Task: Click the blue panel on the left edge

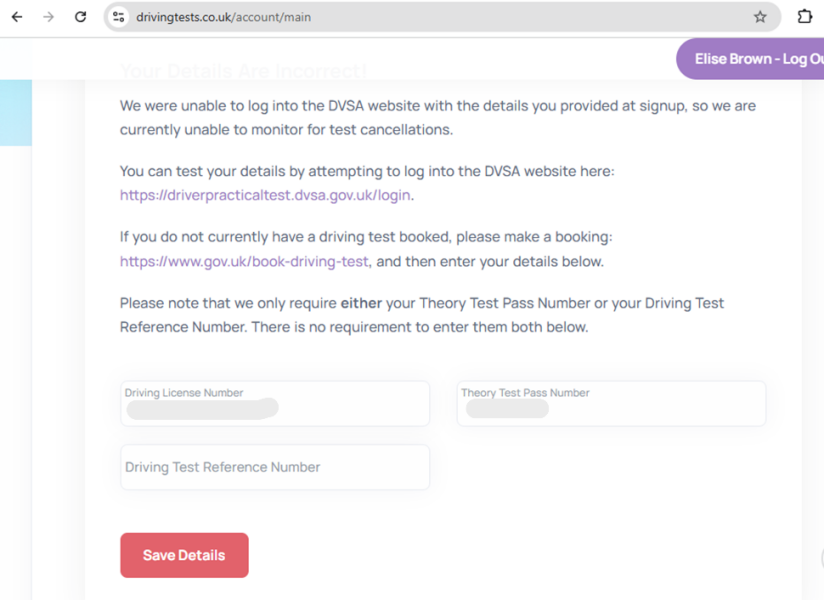Action: point(15,112)
